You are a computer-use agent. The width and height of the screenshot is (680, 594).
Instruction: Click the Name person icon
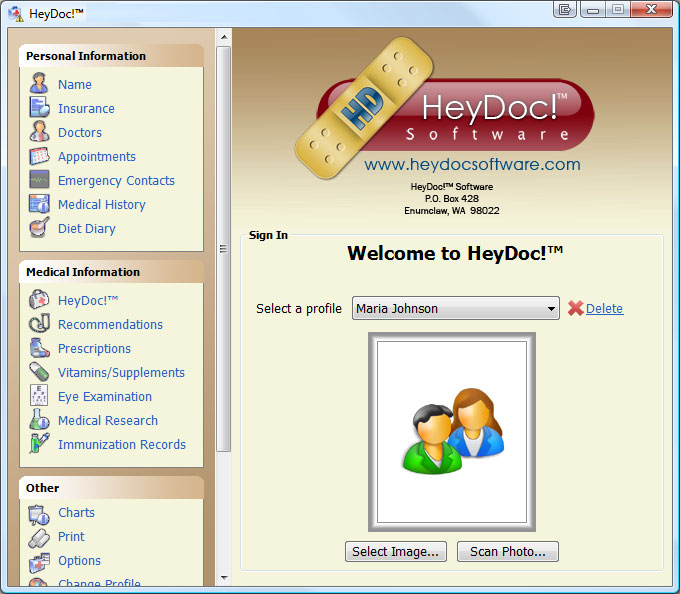39,83
